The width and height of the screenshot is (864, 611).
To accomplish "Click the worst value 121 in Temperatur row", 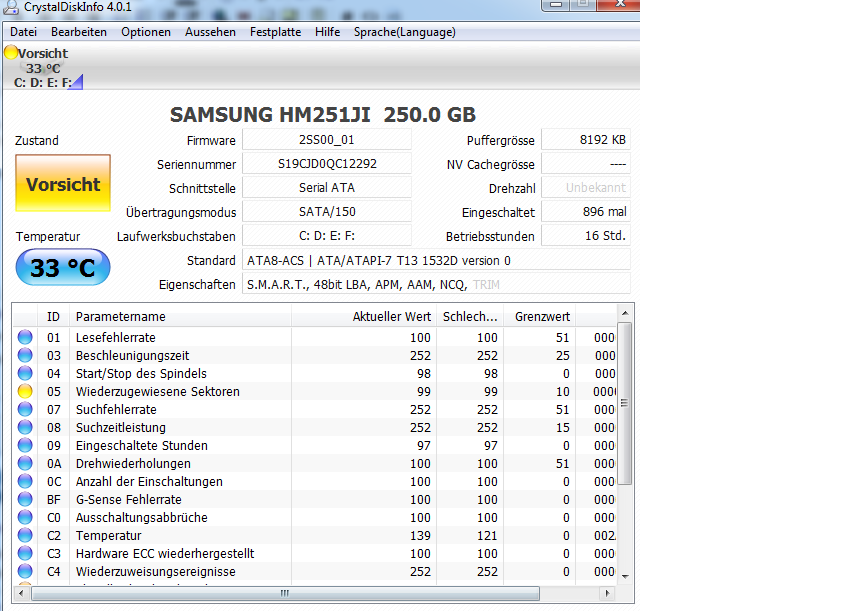I will coord(487,536).
